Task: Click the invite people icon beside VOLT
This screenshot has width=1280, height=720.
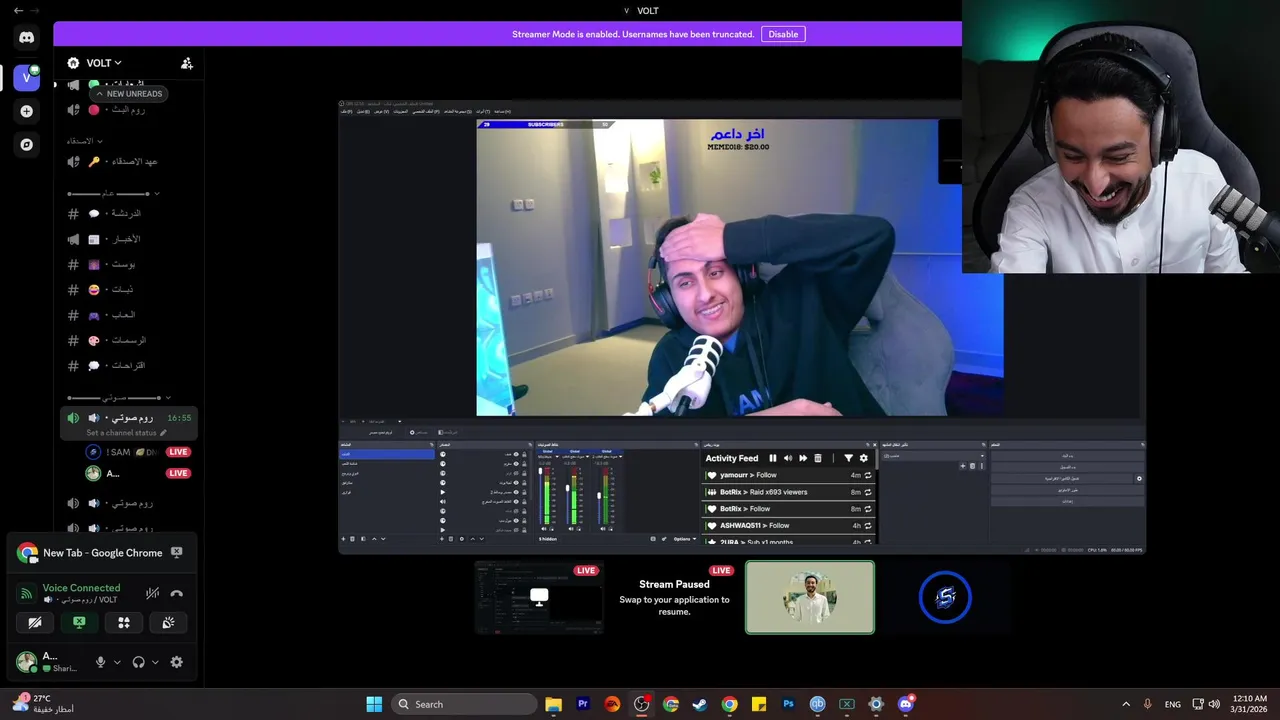Action: (187, 63)
